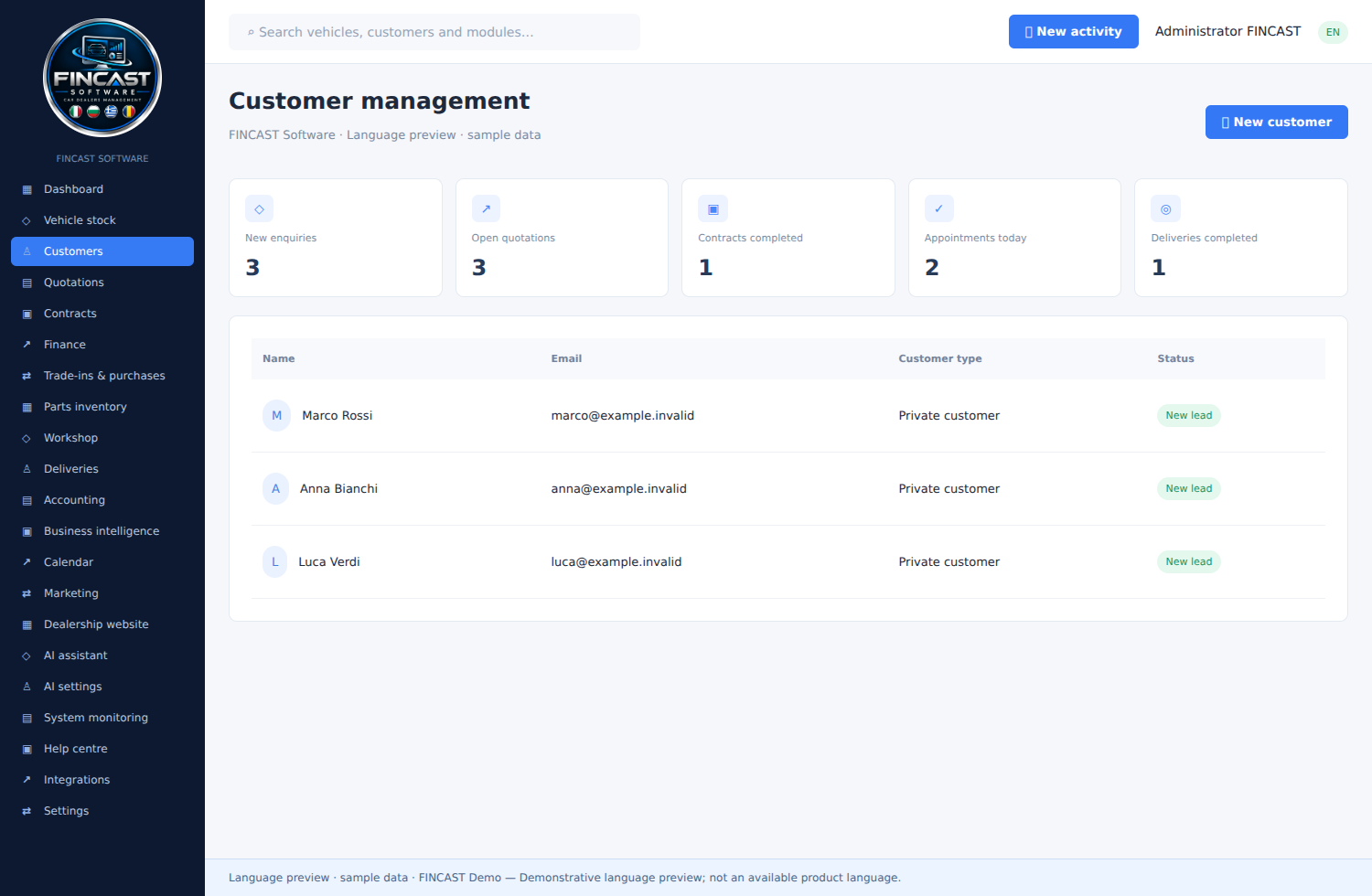
Task: Click Anna Bianchi's avatar initial
Action: coord(275,488)
